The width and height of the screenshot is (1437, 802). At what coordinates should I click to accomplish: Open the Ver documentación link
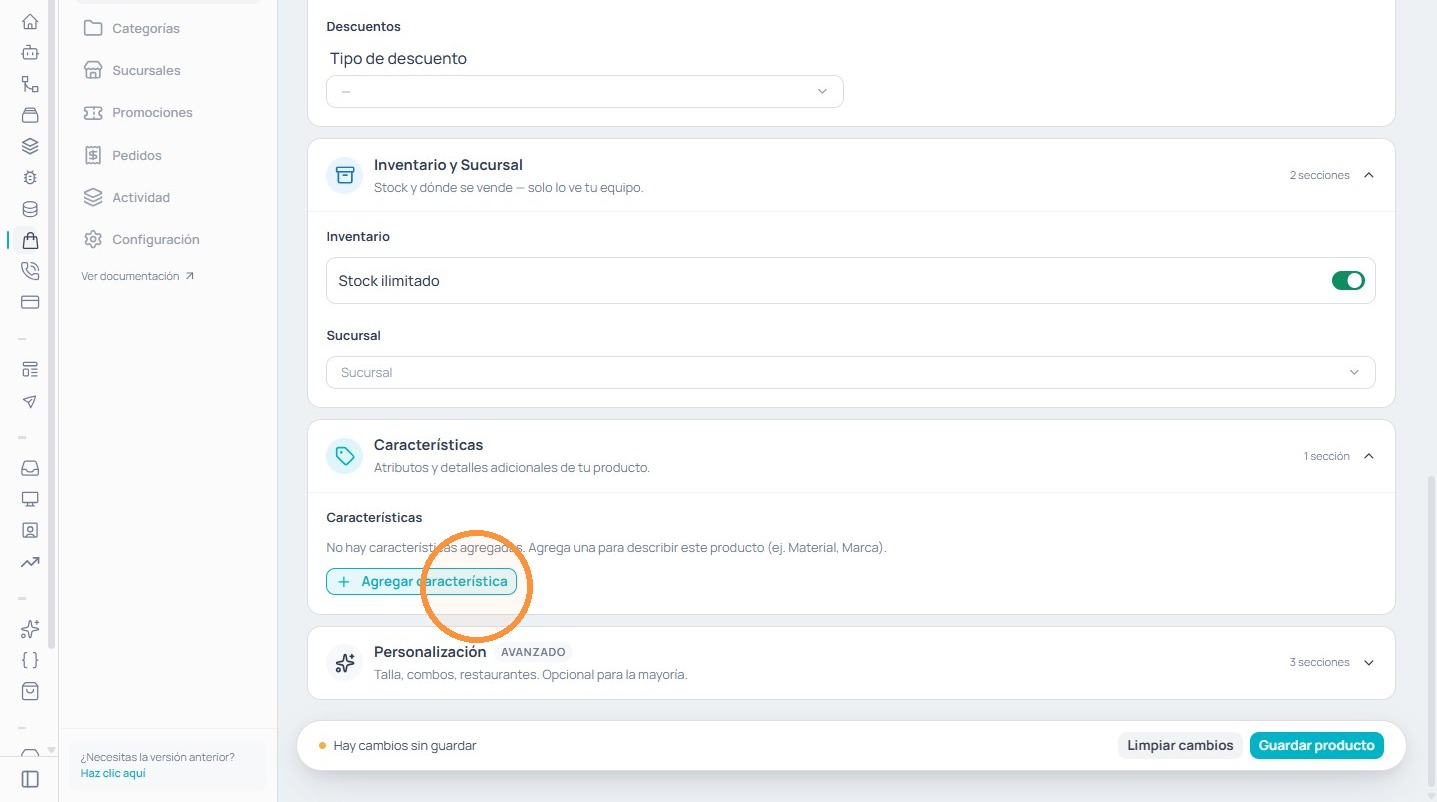[x=138, y=276]
